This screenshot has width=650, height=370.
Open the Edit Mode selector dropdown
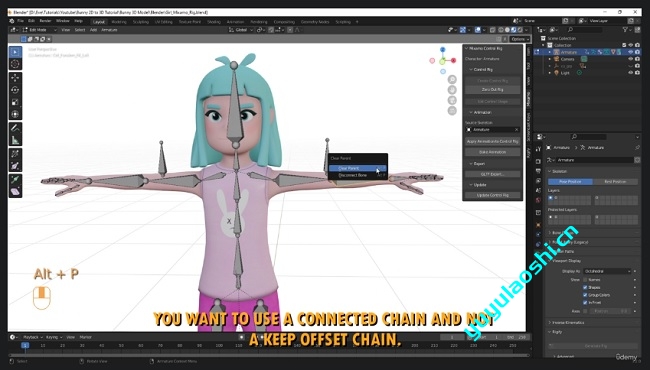[x=39, y=30]
